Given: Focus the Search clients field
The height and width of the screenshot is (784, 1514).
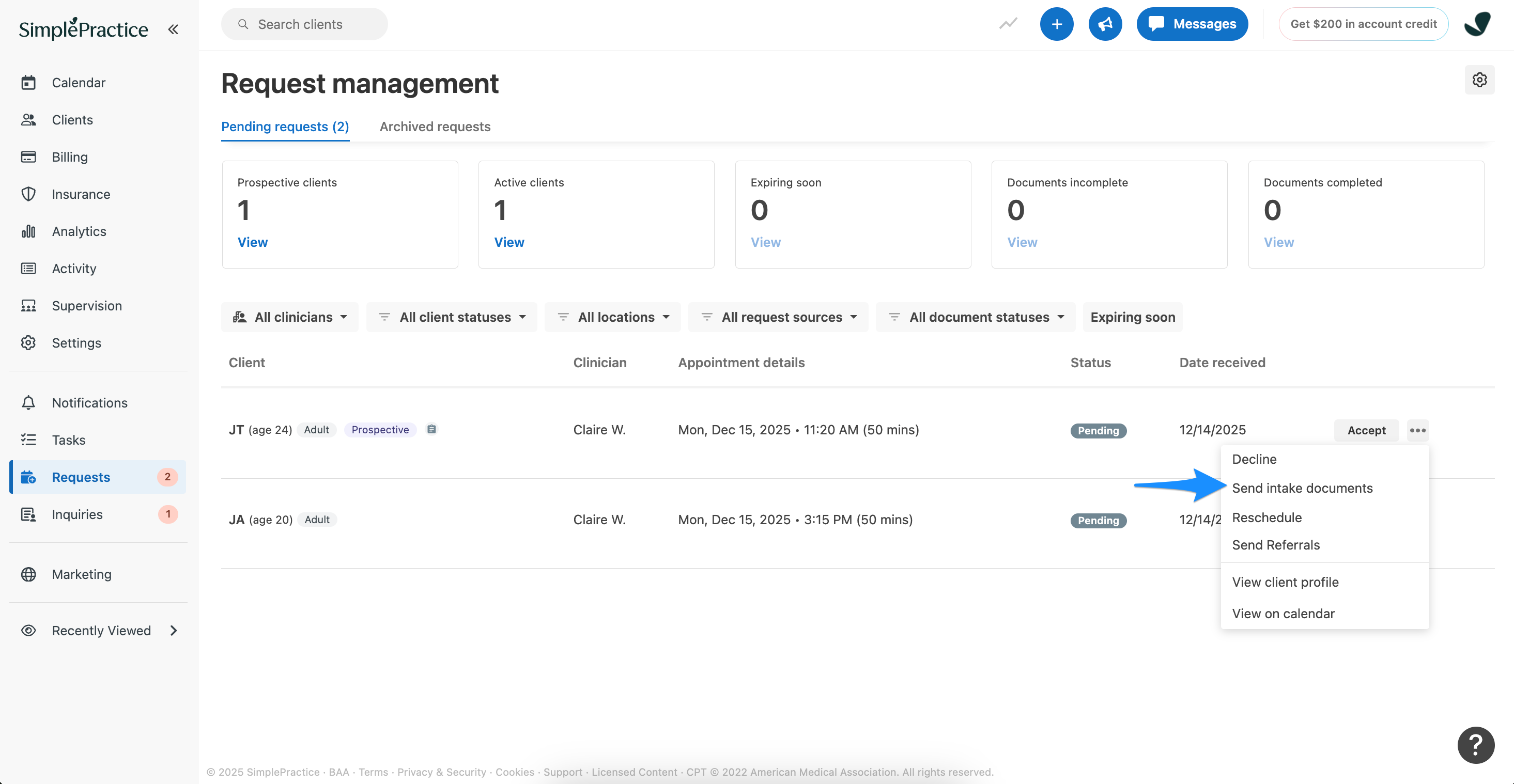Looking at the screenshot, I should point(304,24).
